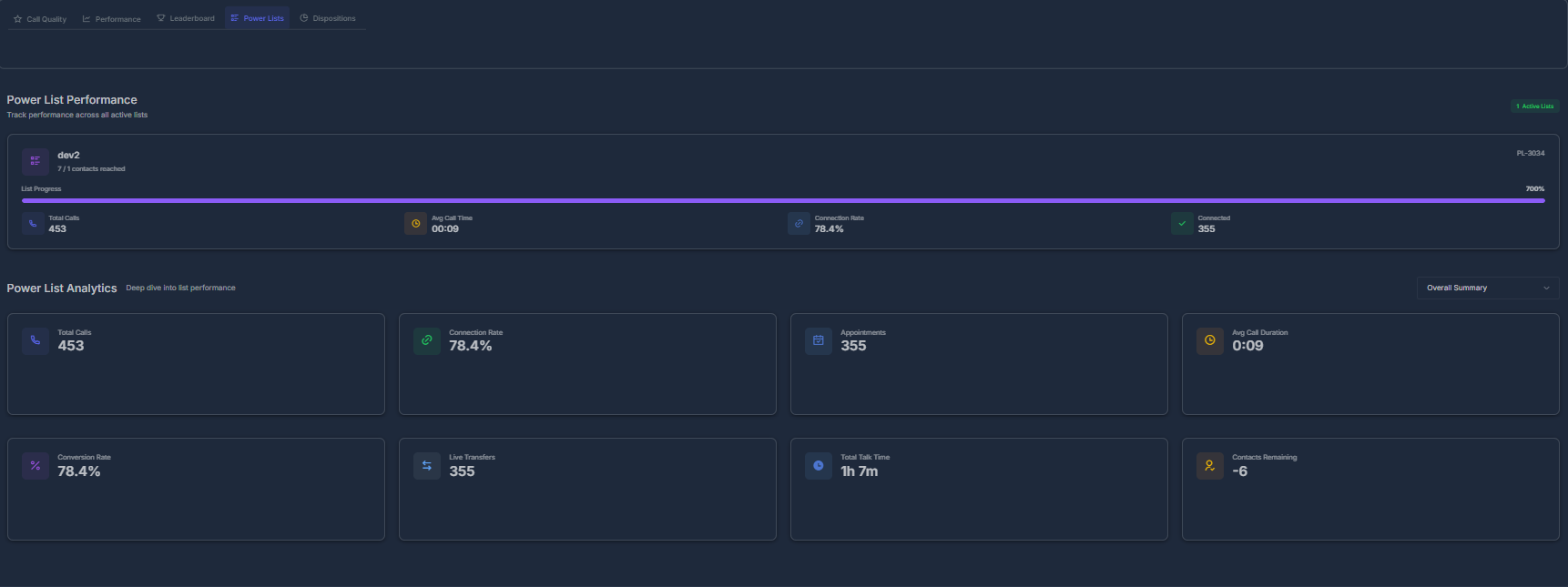Click the Total Calls 453 stat card

(196, 364)
